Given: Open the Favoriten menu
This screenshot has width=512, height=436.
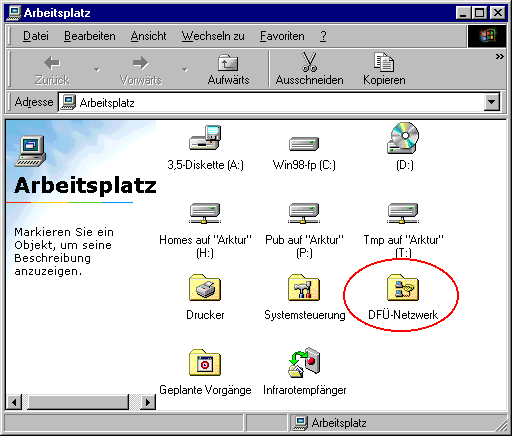Looking at the screenshot, I should pyautogui.click(x=282, y=36).
